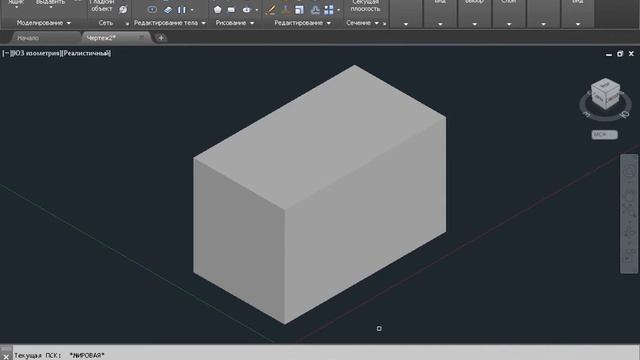Click the oval solid-editing tool icon
This screenshot has height=360, width=640.
152,9
